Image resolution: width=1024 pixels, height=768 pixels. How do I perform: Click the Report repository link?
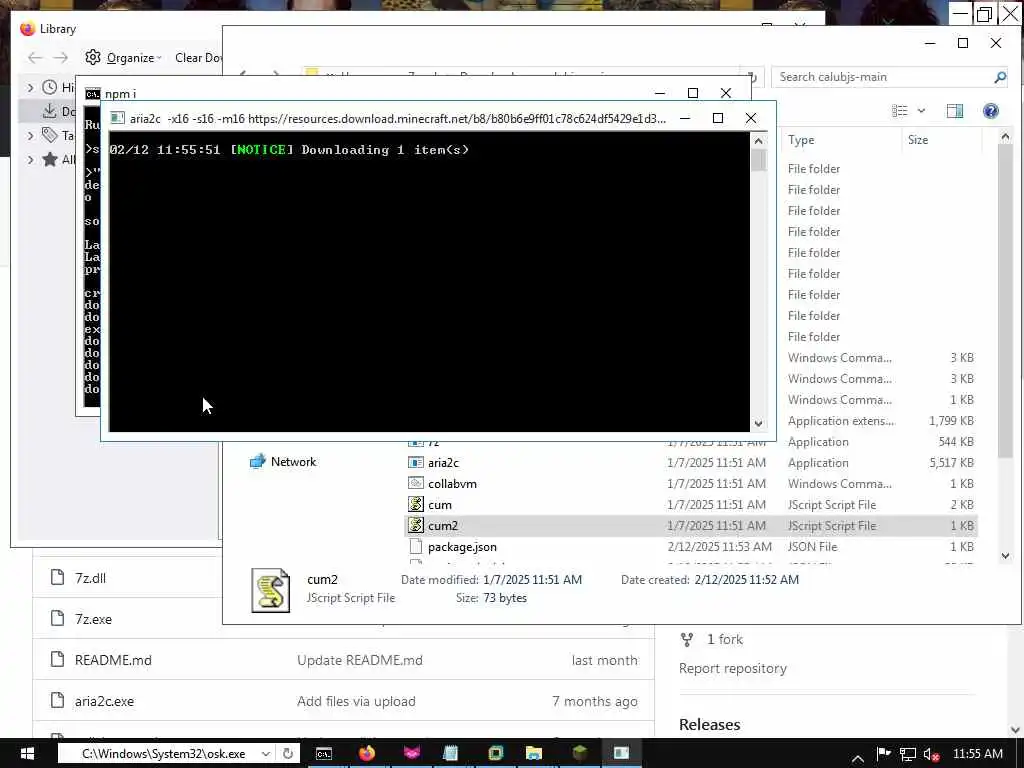click(x=733, y=668)
